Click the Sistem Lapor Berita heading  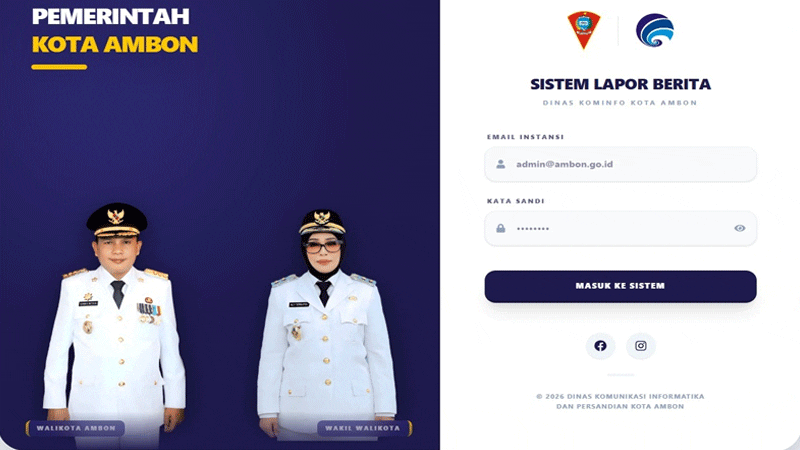tap(620, 84)
